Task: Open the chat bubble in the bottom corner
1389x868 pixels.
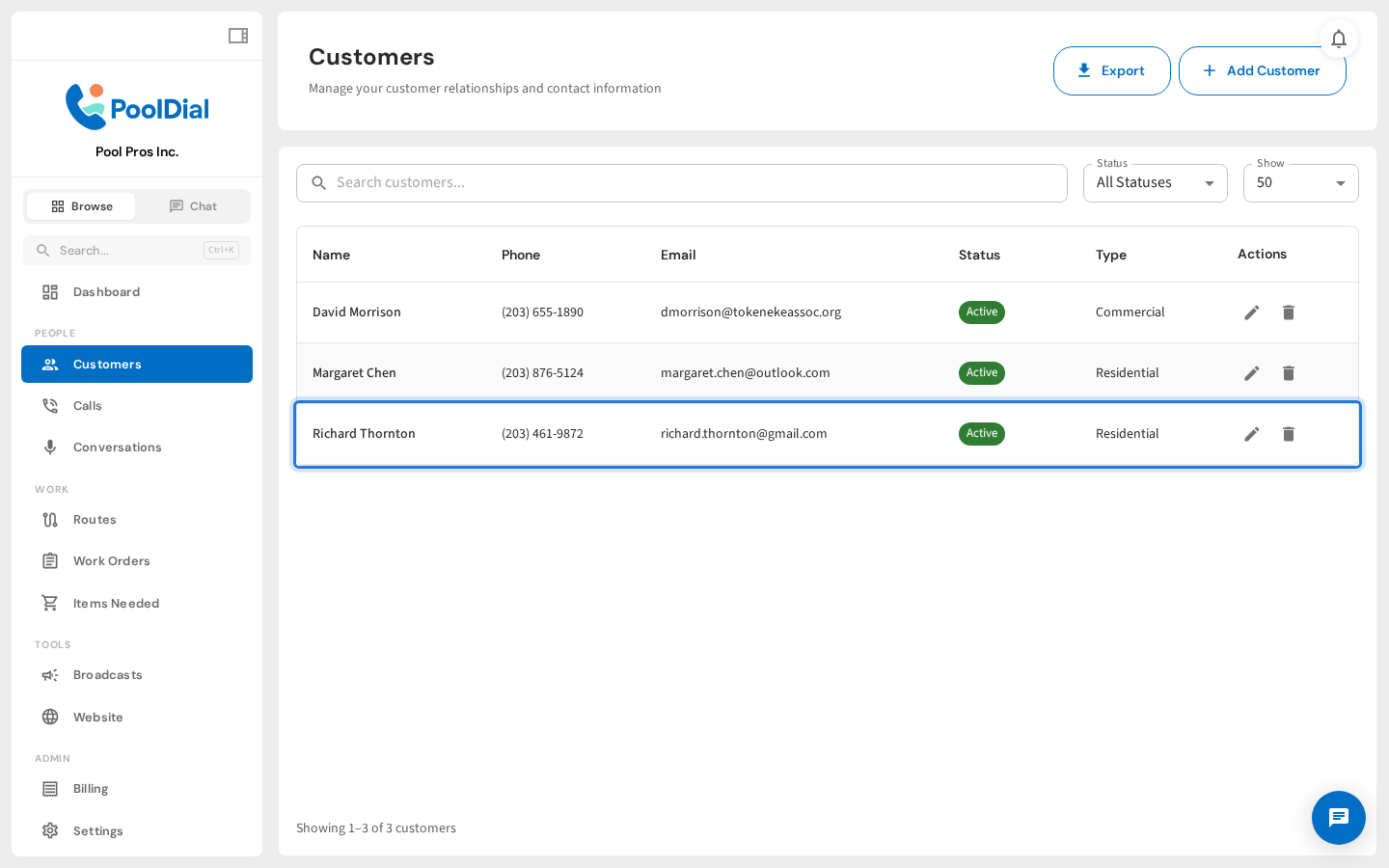Action: click(1339, 818)
